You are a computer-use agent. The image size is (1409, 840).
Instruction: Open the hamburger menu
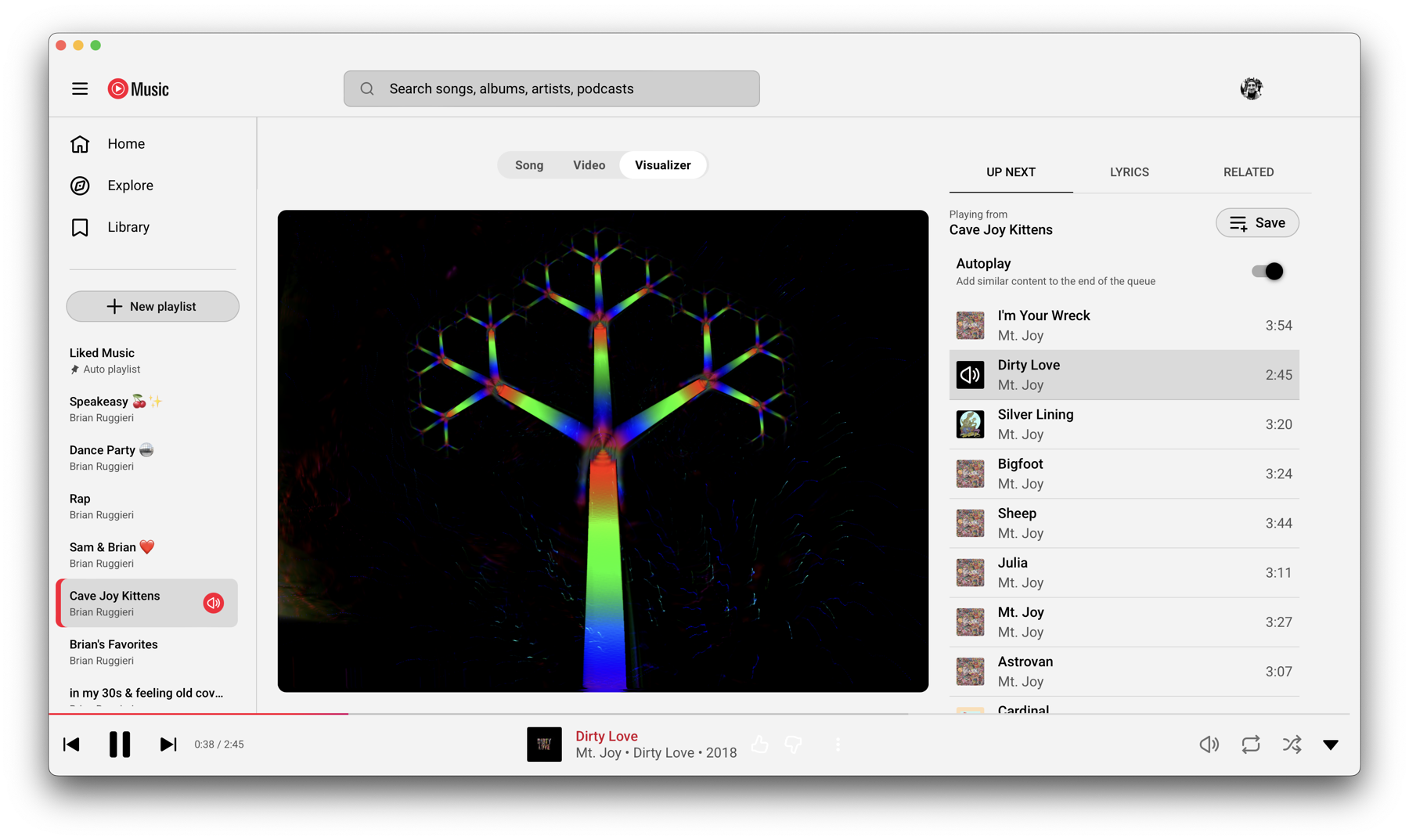click(x=80, y=88)
